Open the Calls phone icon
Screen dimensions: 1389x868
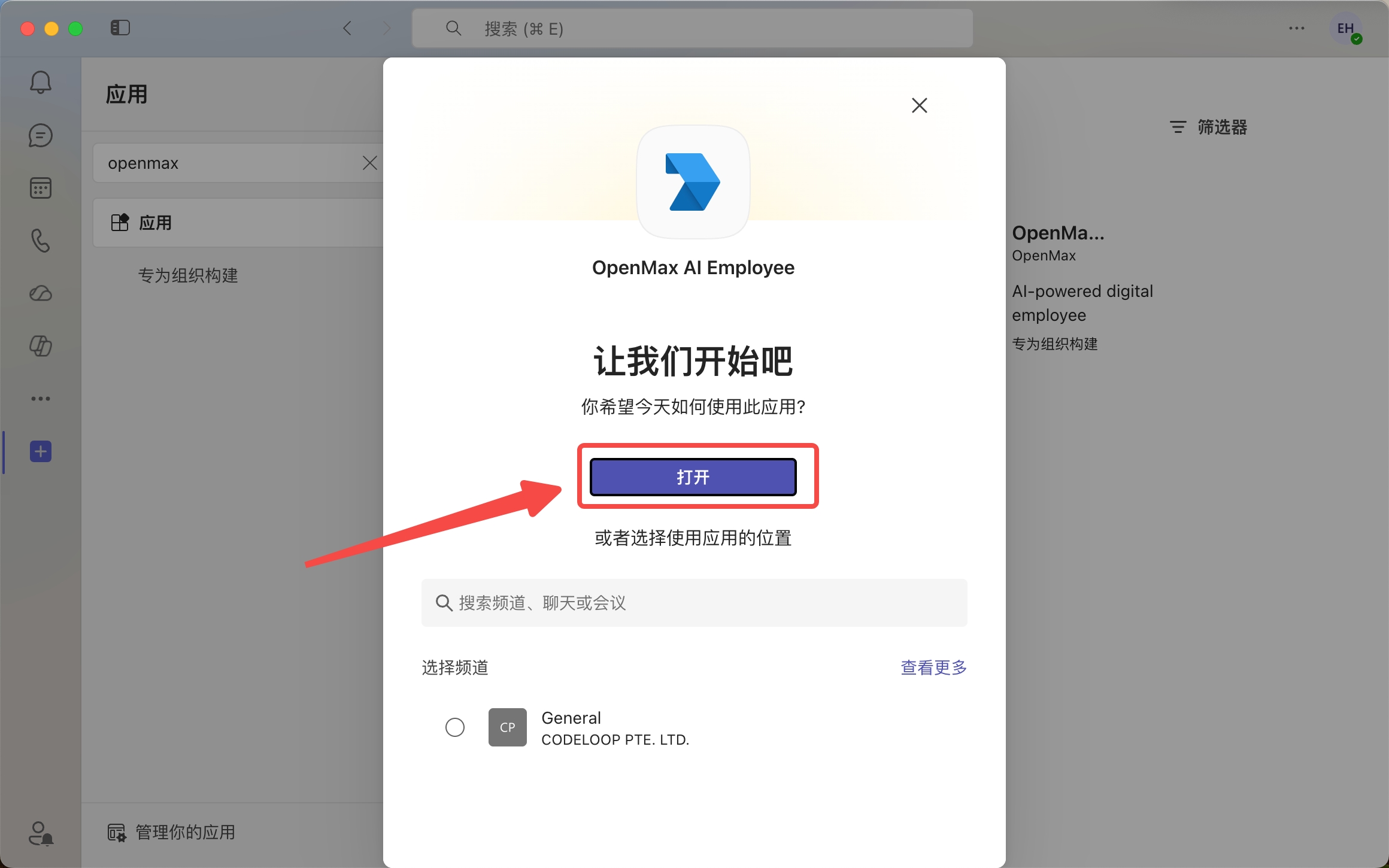41,241
